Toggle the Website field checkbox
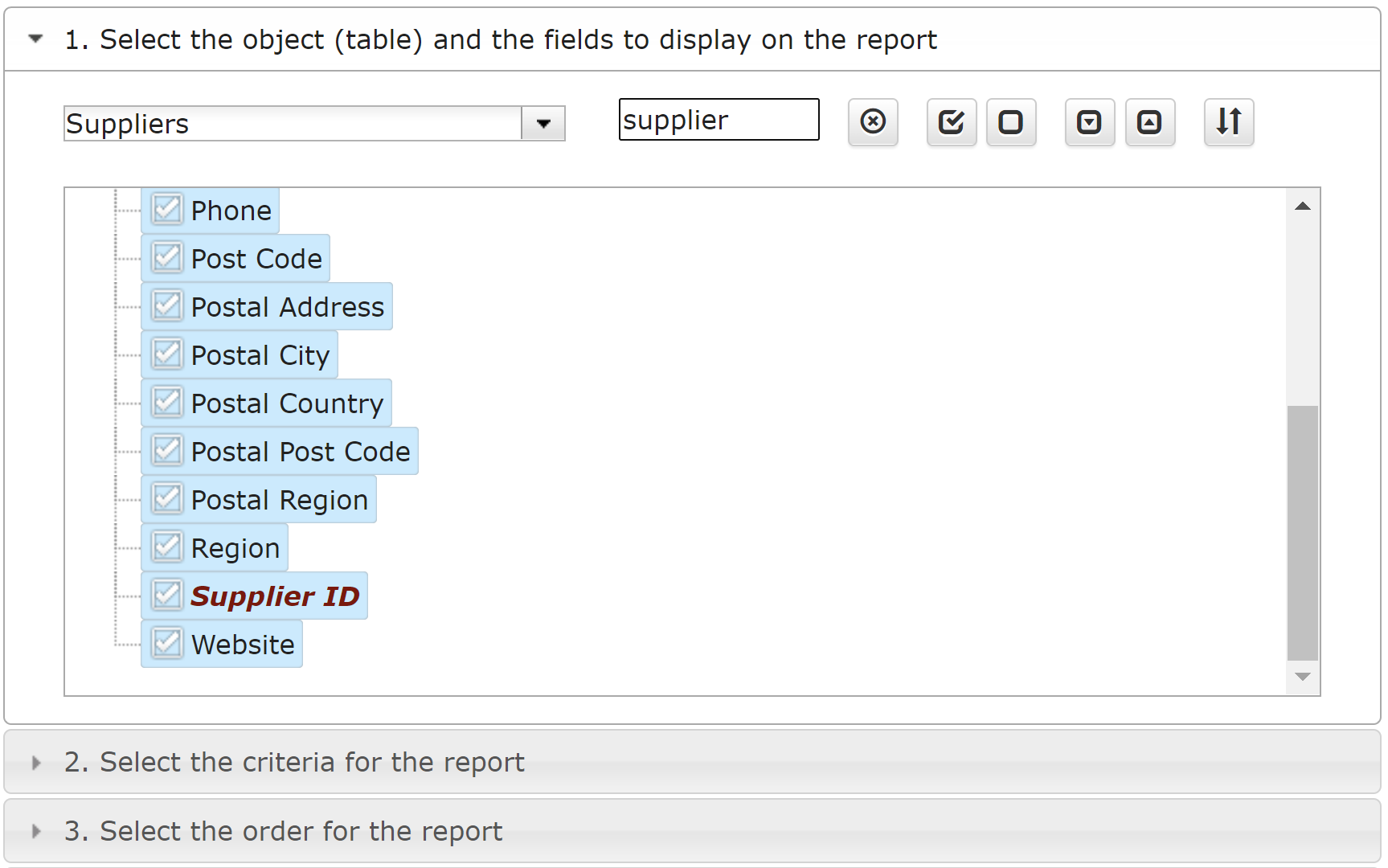The image size is (1388, 868). click(x=167, y=644)
